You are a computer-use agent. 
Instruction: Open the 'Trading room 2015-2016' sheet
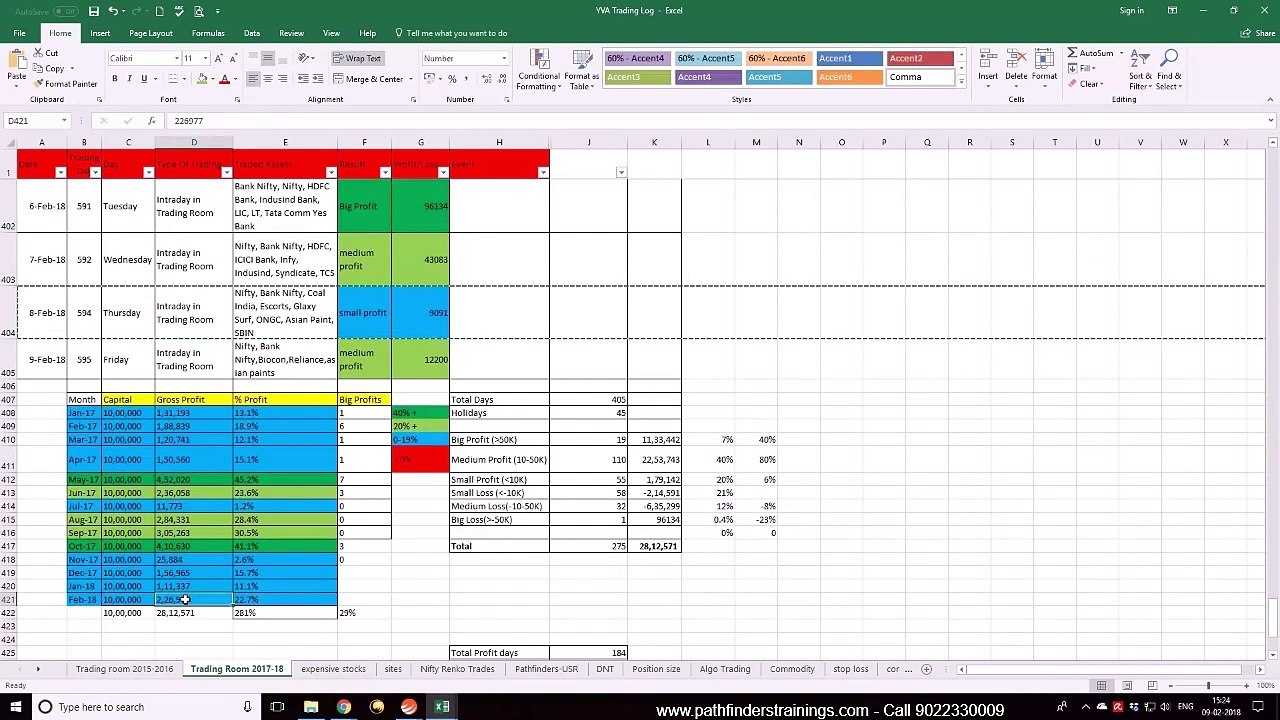coord(124,669)
